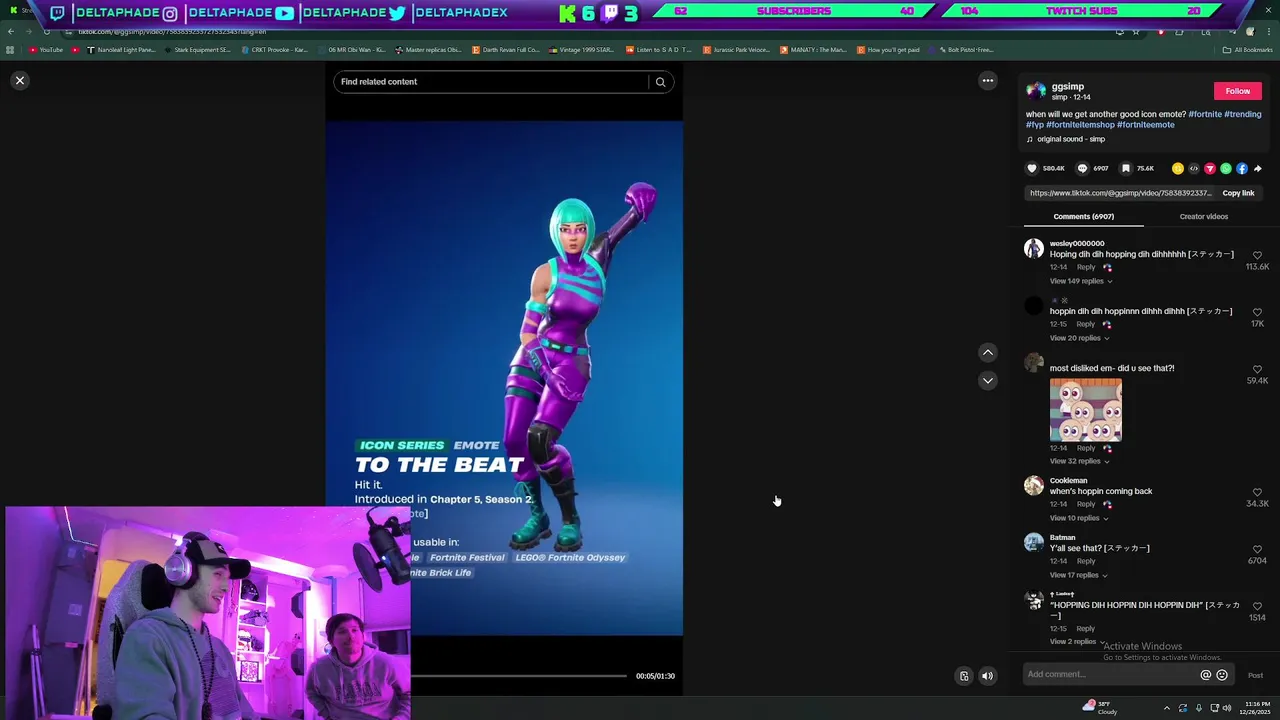
Task: Click the comment bubble icon
Action: click(1082, 168)
